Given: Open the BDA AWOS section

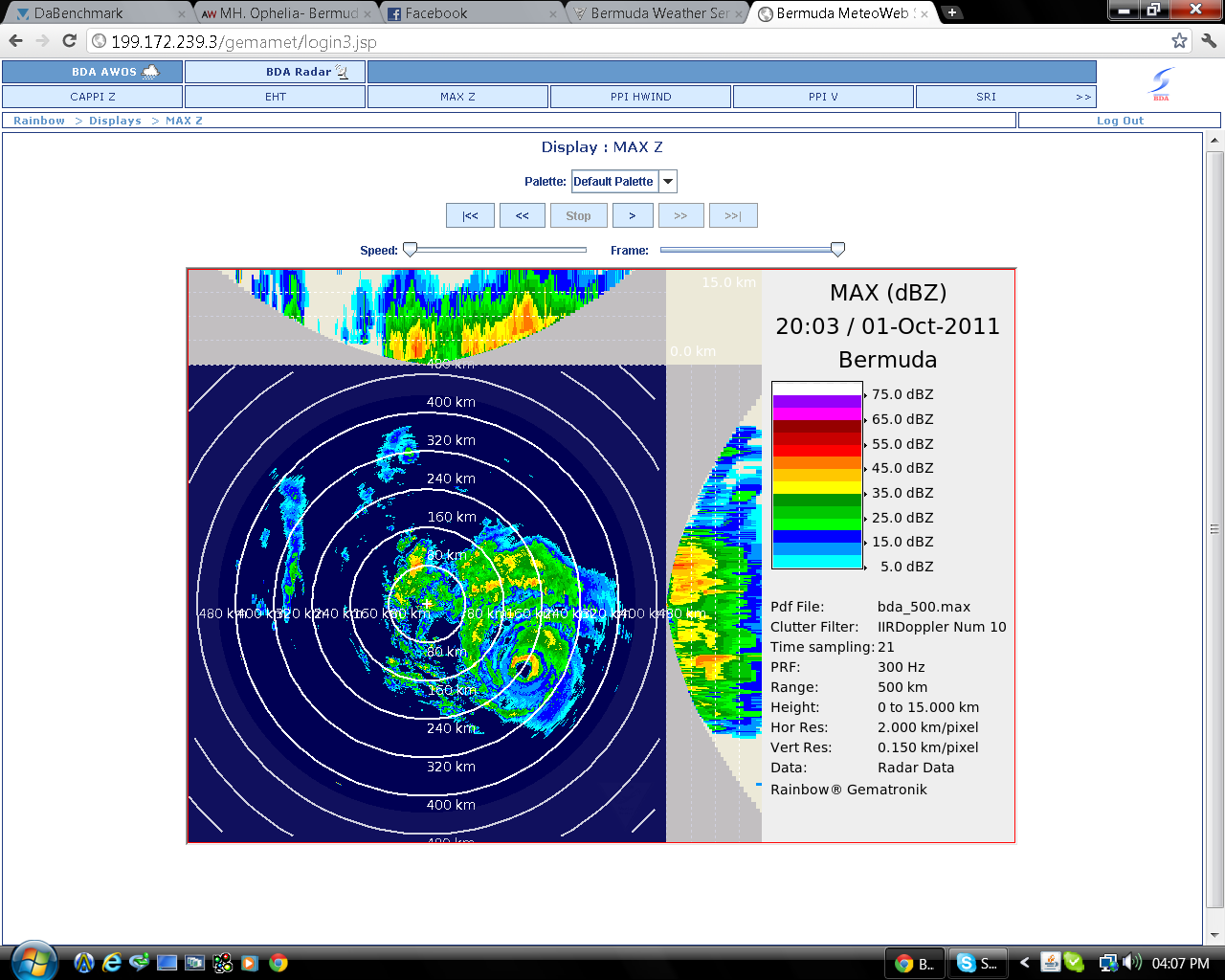Looking at the screenshot, I should point(92,72).
